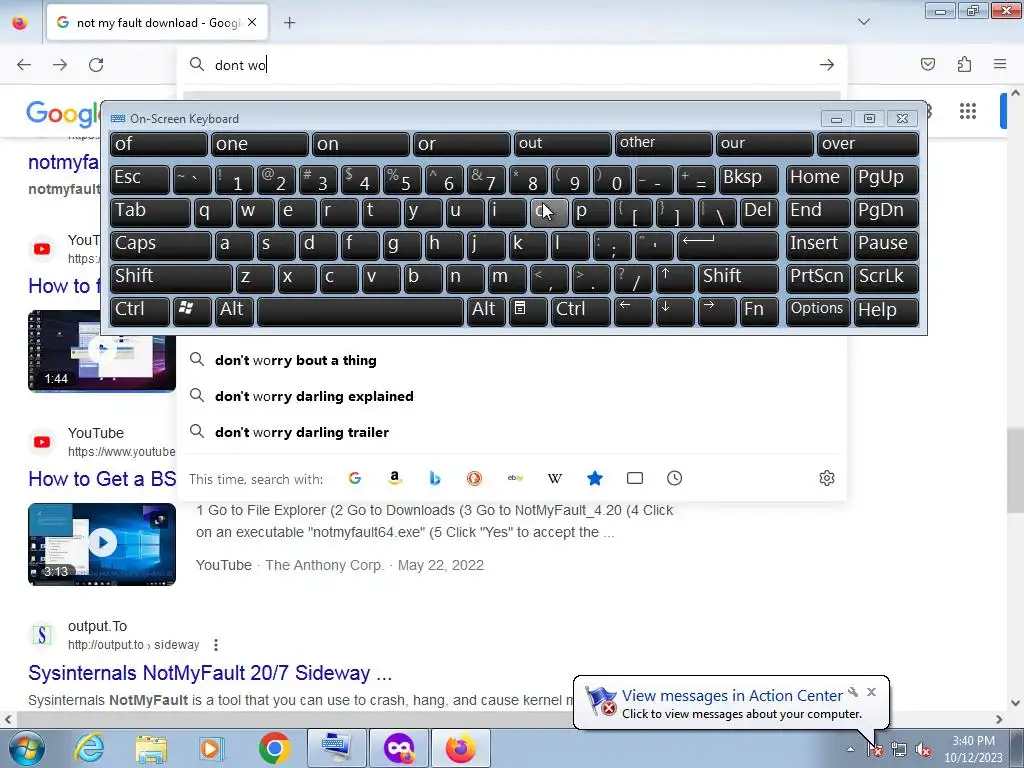Reload the current page
Screen dimensions: 1024x768
pyautogui.click(x=96, y=65)
